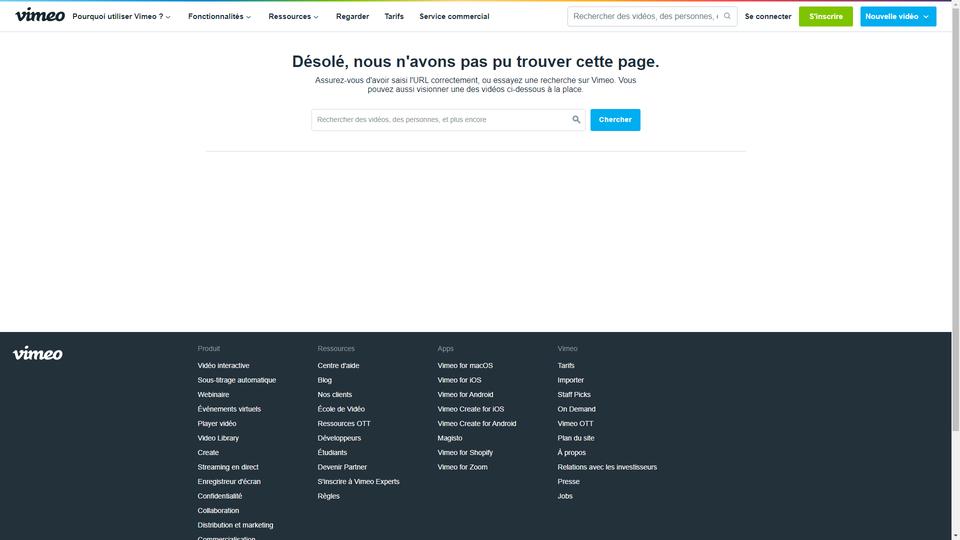Screen dimensions: 960x540
Task: Open the Regarder menu item
Action: 352,17
